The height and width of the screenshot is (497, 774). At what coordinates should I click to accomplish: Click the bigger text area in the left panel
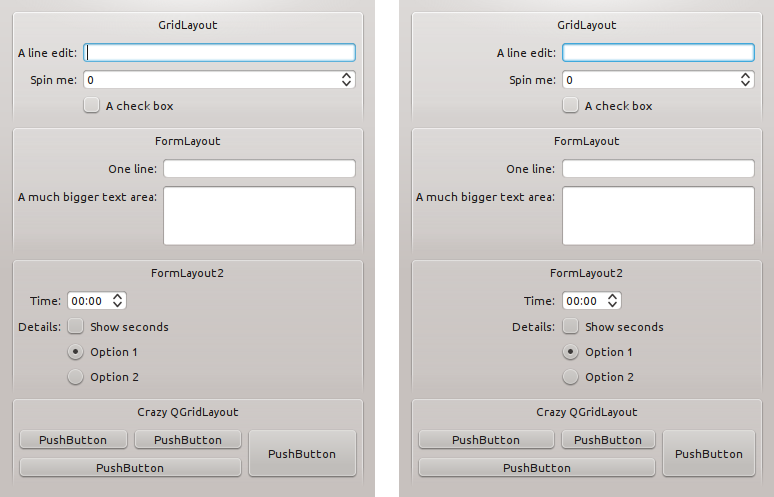coord(259,215)
